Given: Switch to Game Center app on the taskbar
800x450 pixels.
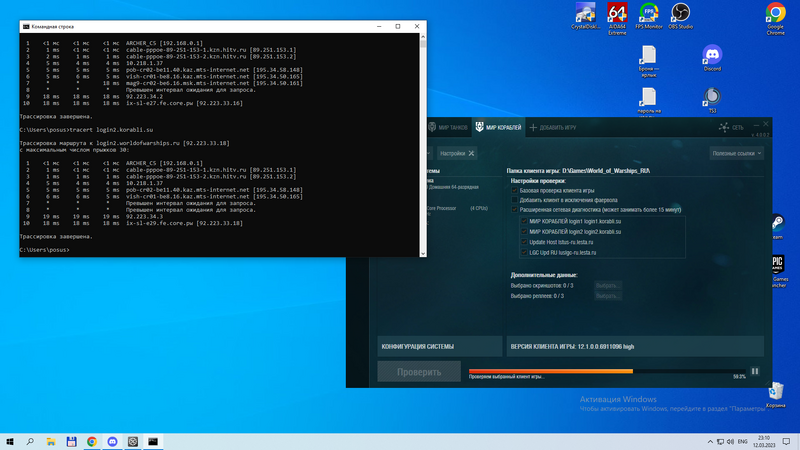Looking at the screenshot, I should tap(133, 441).
